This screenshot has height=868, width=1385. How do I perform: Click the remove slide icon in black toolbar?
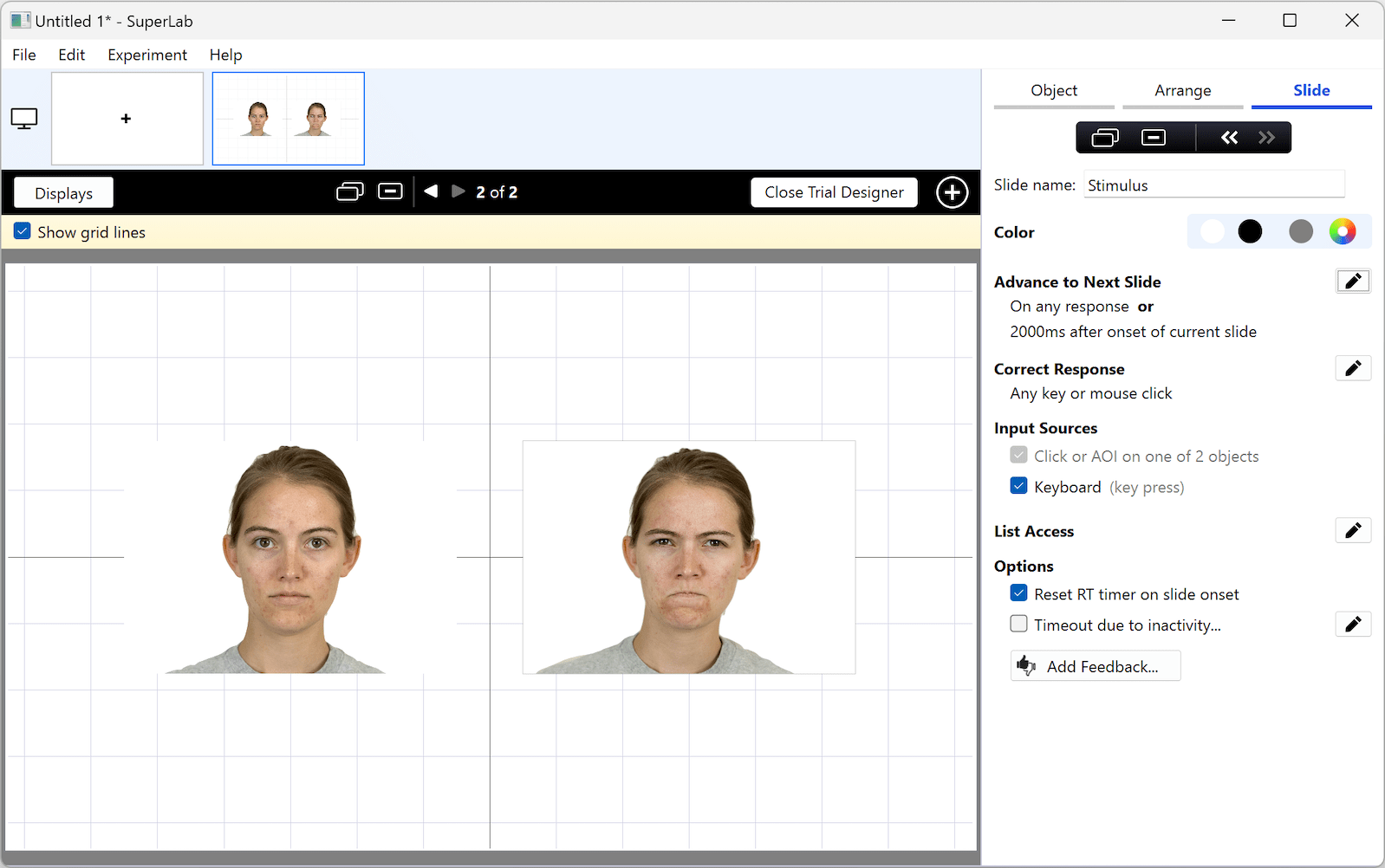coord(390,191)
